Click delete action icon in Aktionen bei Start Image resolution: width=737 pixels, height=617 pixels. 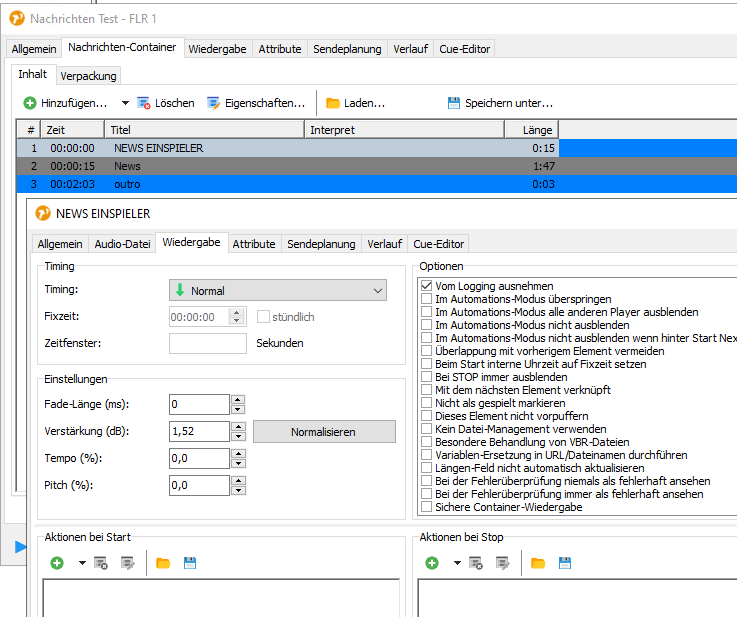tap(101, 563)
